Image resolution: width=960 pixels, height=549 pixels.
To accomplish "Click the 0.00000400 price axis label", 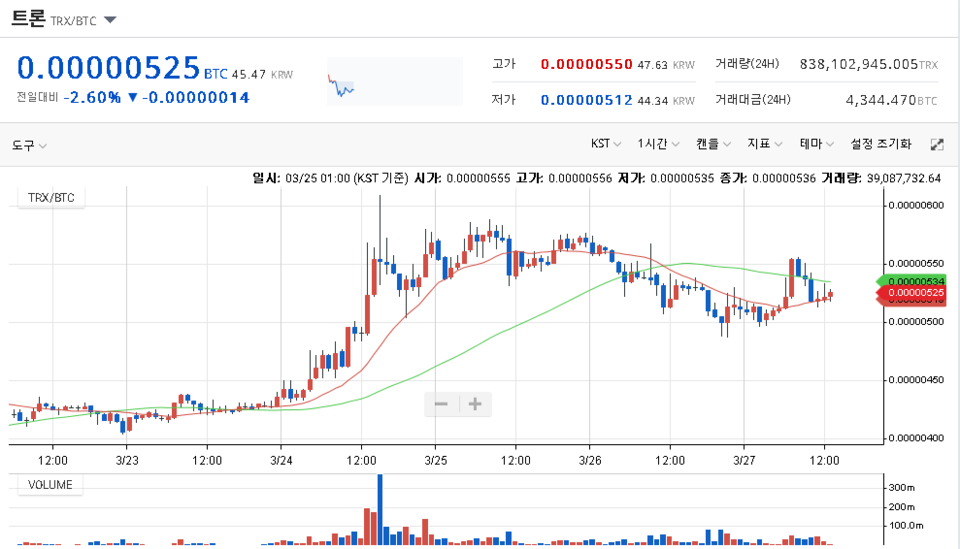I will click(x=916, y=438).
